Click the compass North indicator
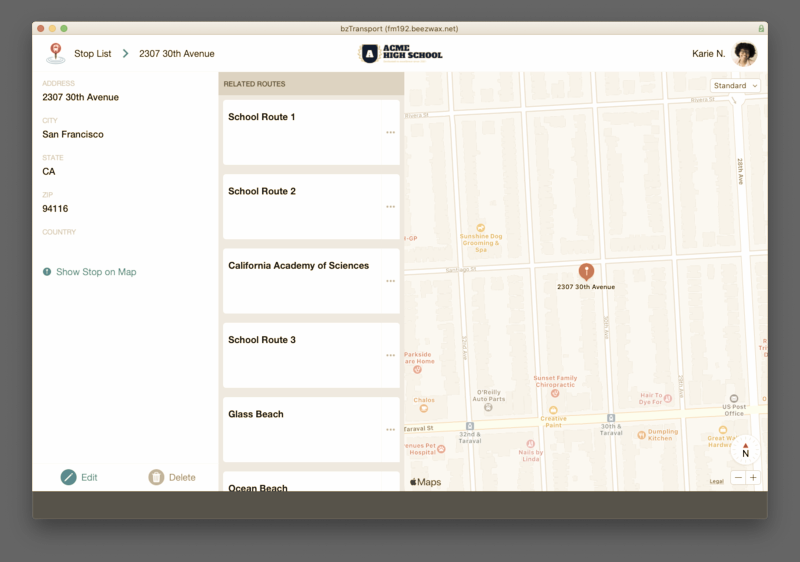This screenshot has height=562, width=800. [745, 452]
